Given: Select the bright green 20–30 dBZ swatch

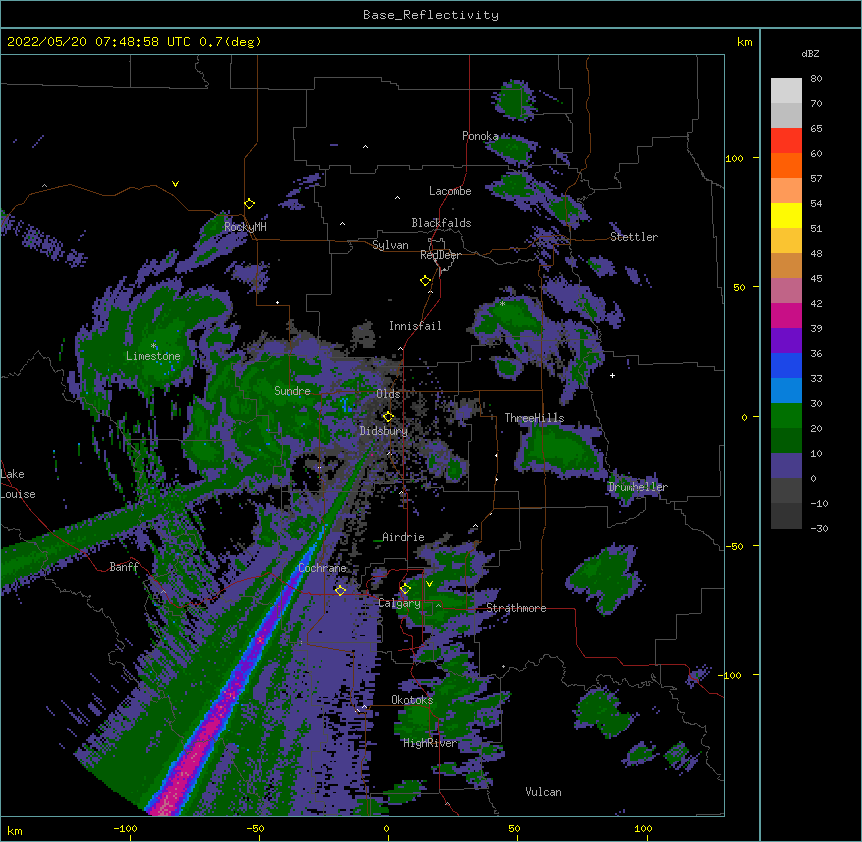Looking at the screenshot, I should pyautogui.click(x=786, y=416).
